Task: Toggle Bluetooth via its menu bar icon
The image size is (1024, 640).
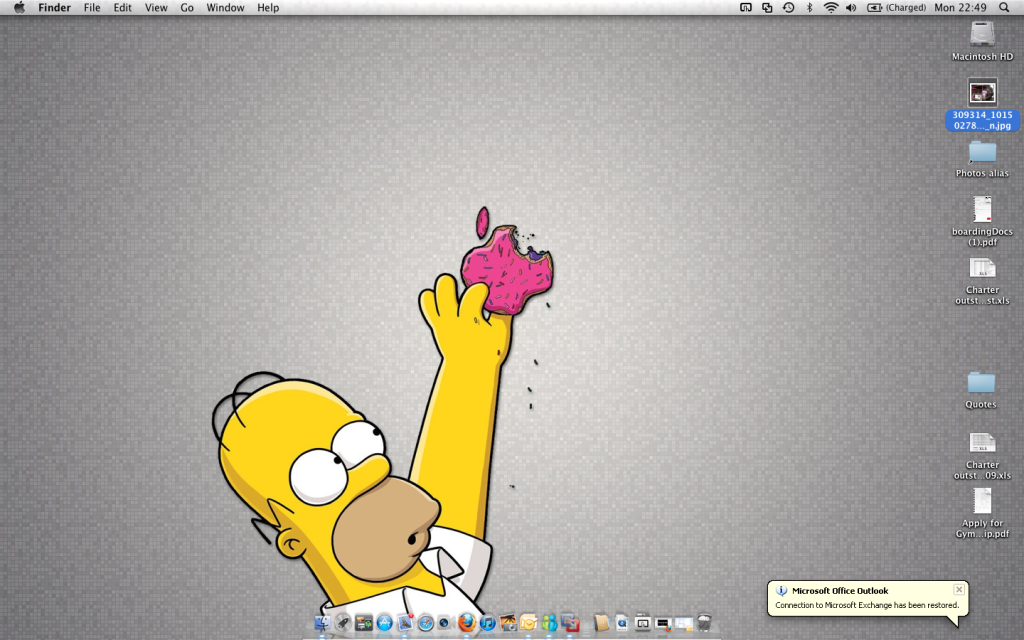Action: [x=810, y=8]
